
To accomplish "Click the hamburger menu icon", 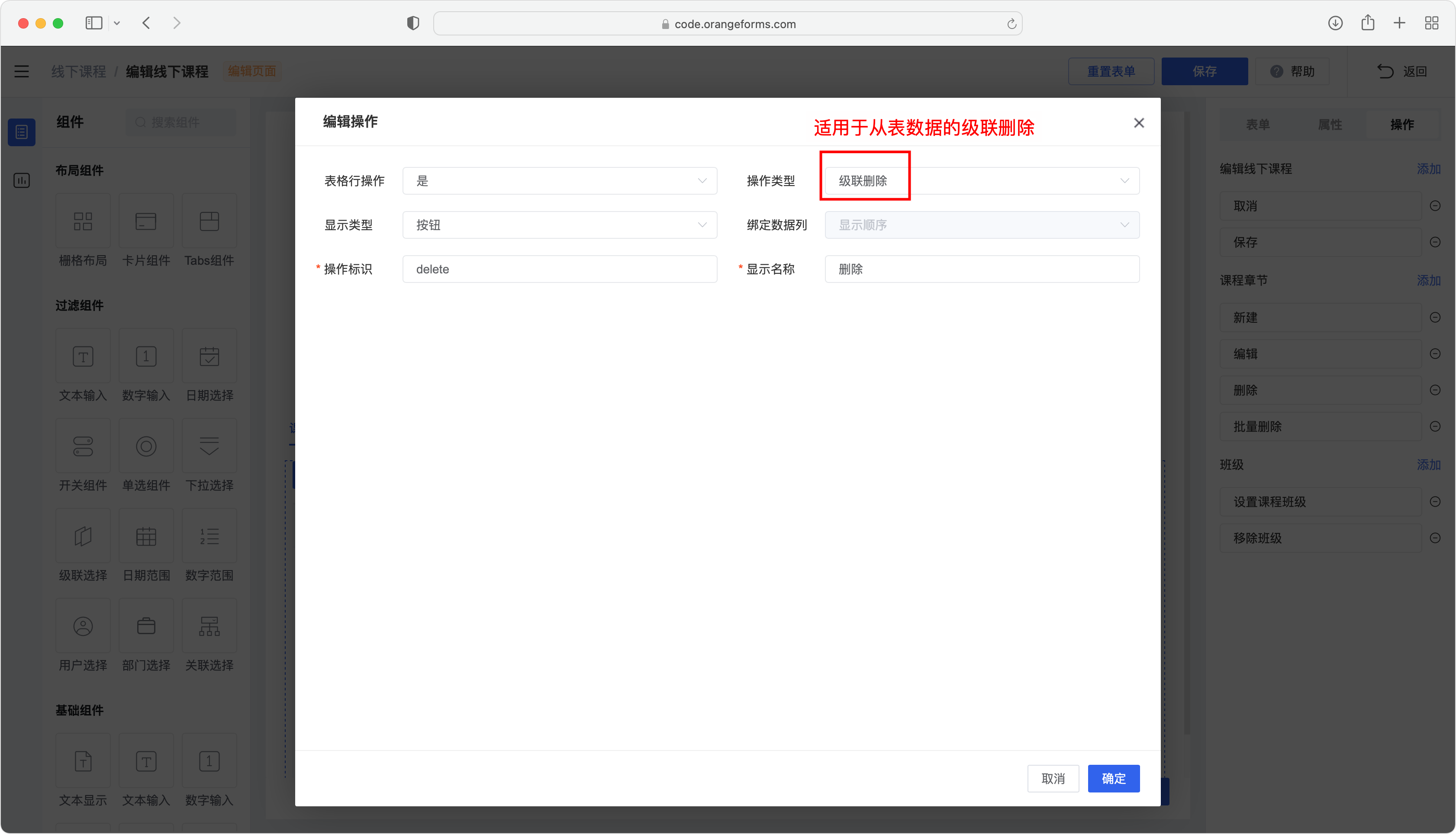I will pyautogui.click(x=22, y=71).
